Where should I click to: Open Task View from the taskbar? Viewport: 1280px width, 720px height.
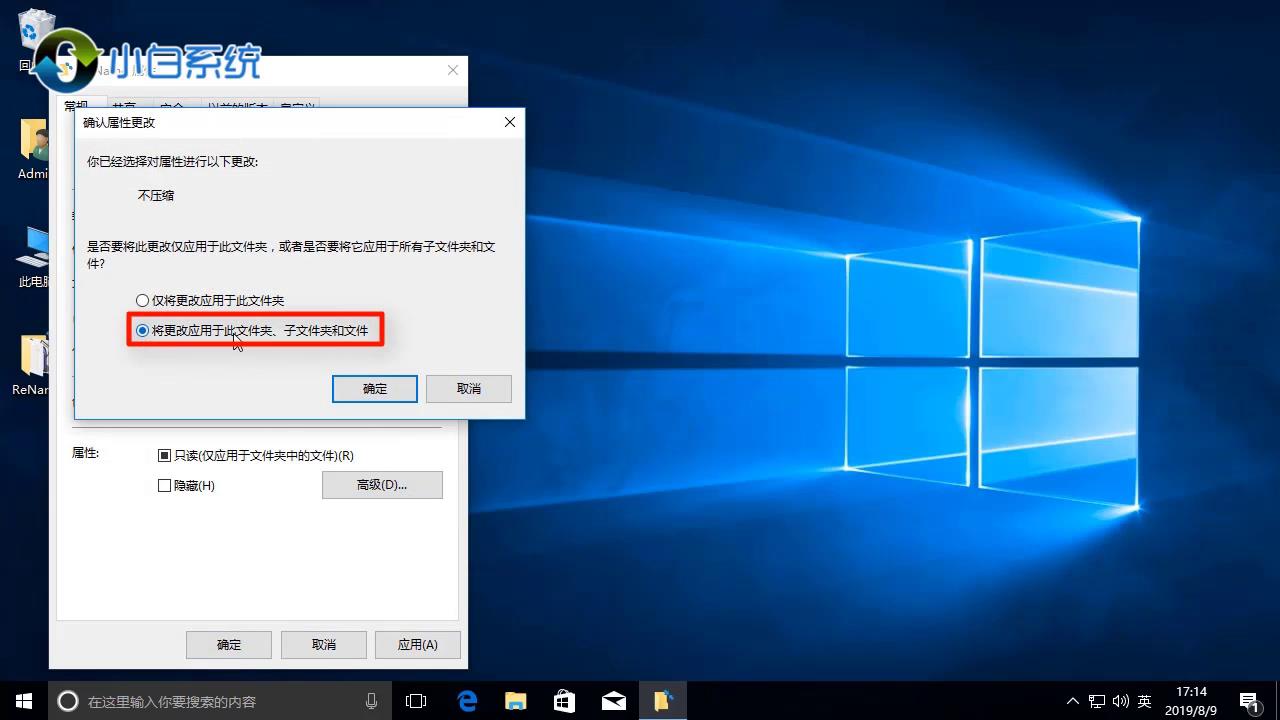[x=415, y=700]
